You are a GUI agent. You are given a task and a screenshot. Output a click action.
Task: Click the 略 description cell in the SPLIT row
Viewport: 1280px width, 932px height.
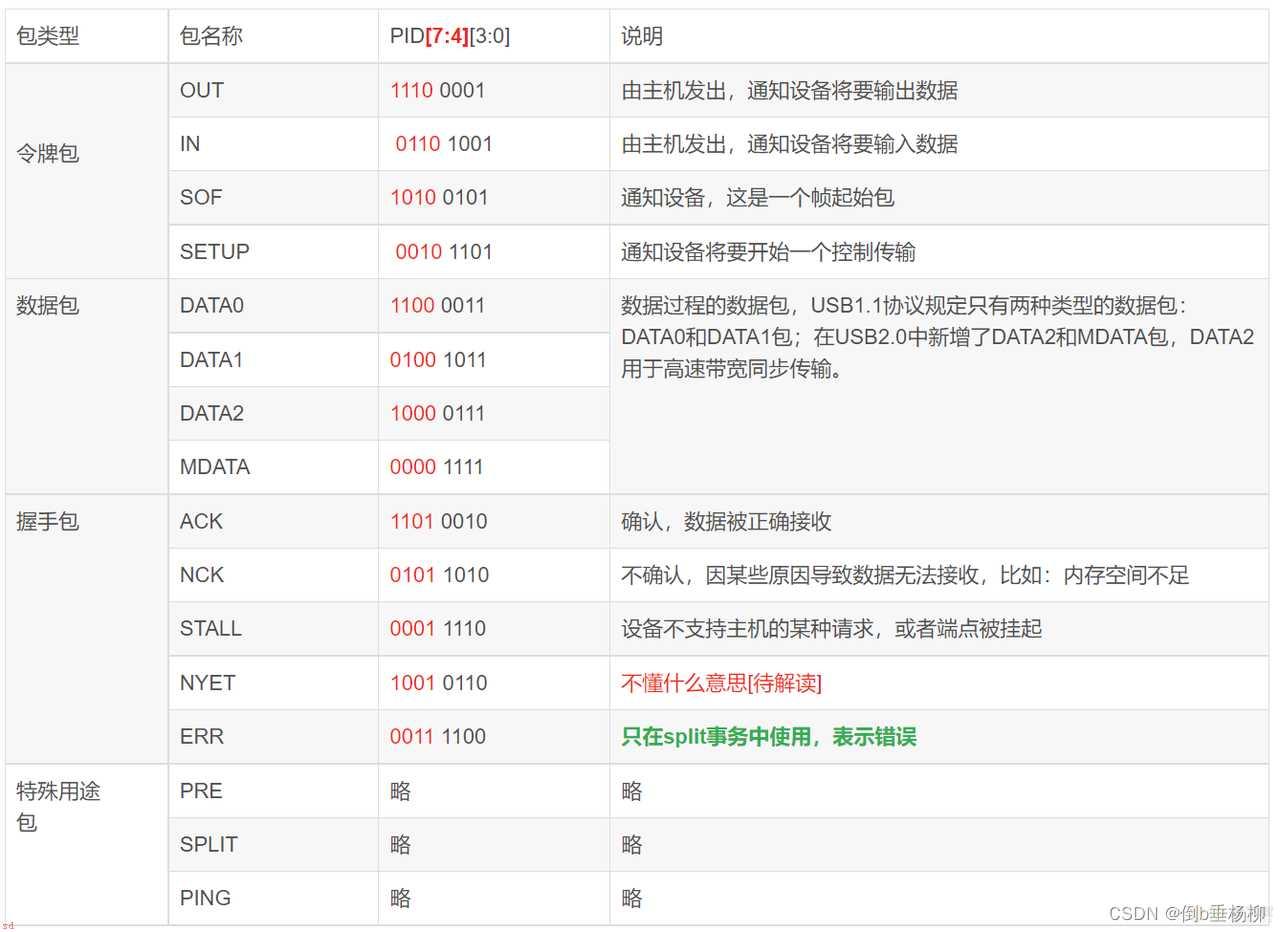(x=939, y=845)
